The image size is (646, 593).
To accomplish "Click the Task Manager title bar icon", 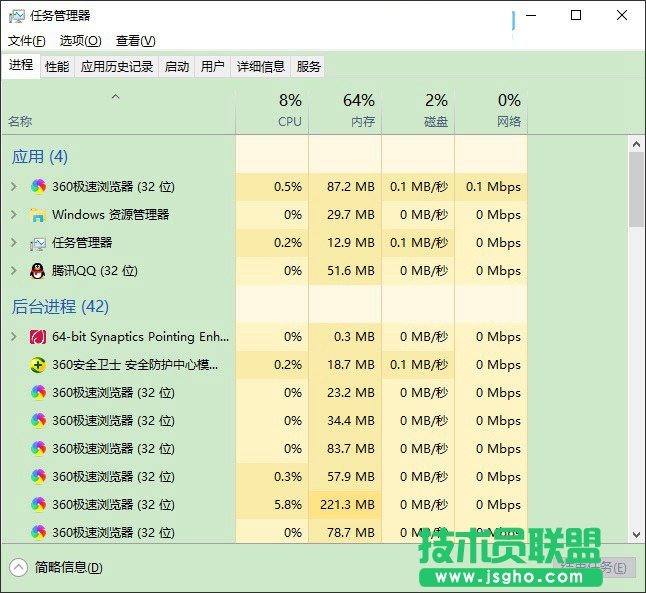I will pos(16,16).
